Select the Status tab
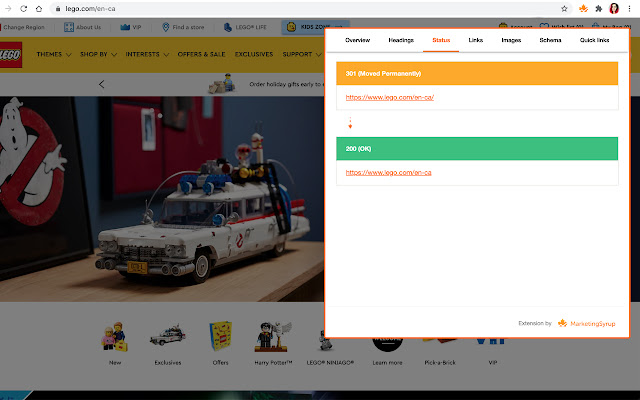This screenshot has height=400, width=640. click(441, 40)
